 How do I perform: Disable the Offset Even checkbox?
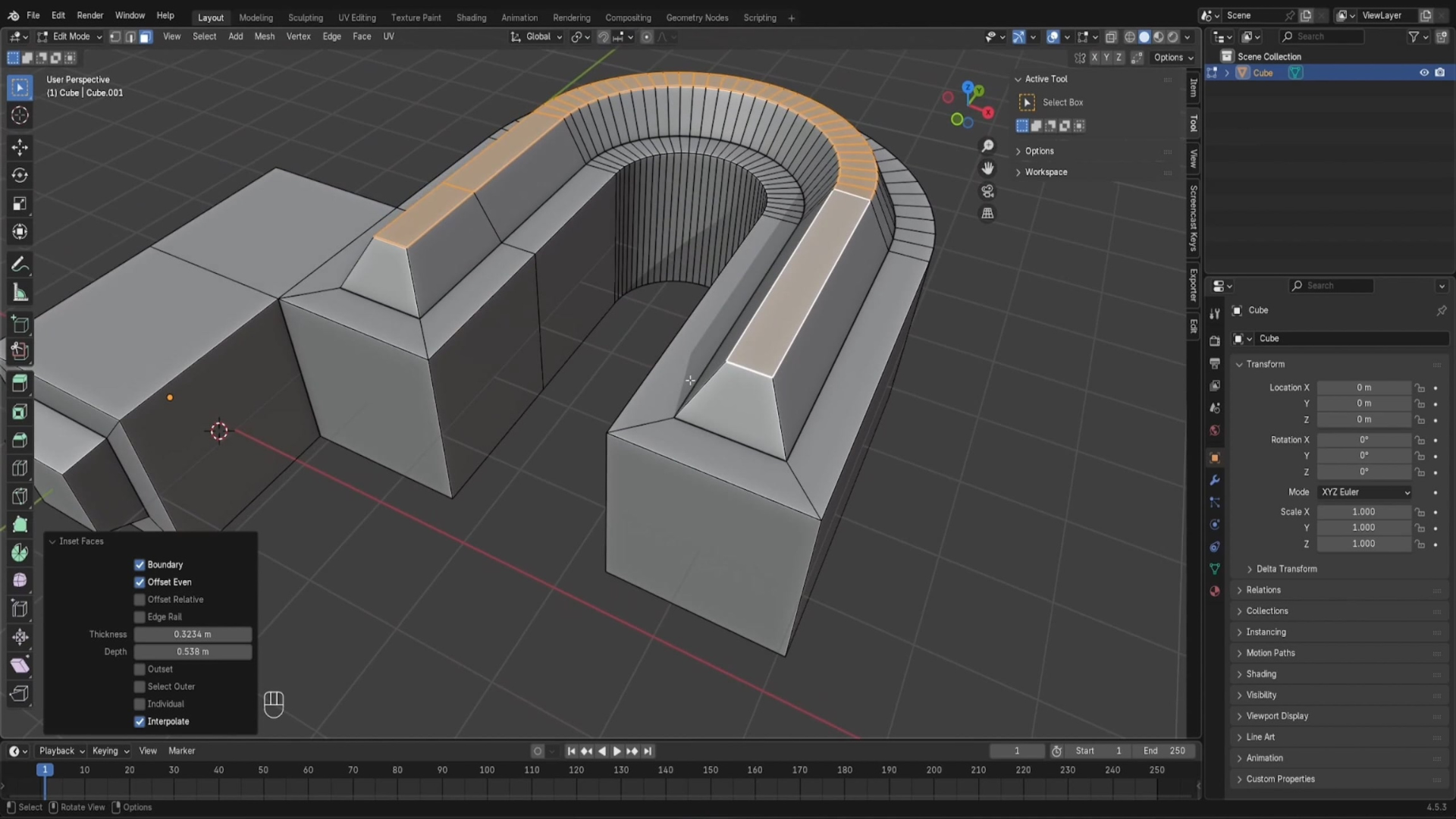coord(140,582)
